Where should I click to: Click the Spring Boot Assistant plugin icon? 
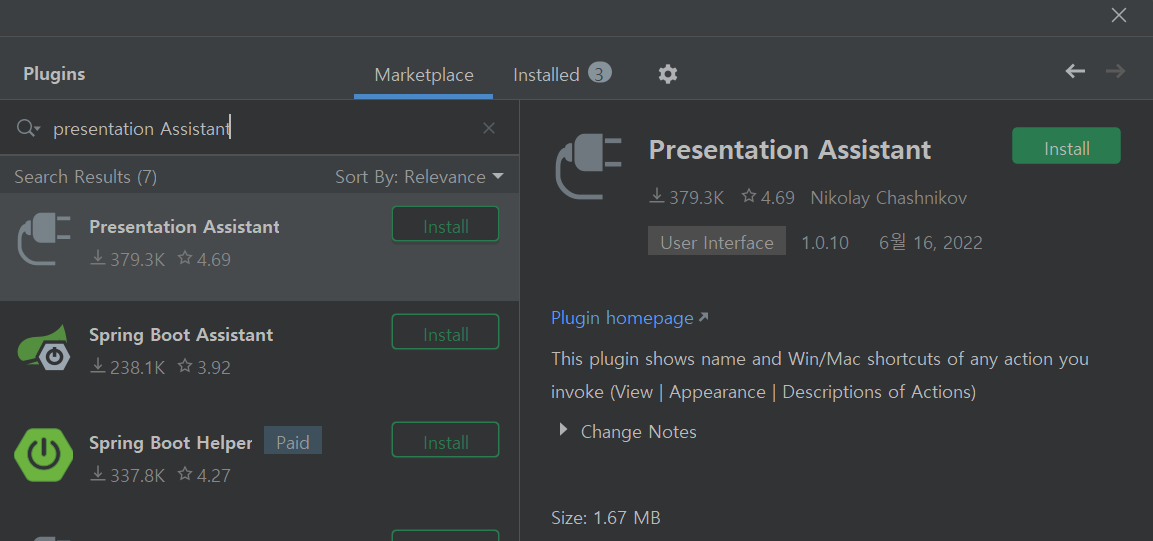click(44, 349)
